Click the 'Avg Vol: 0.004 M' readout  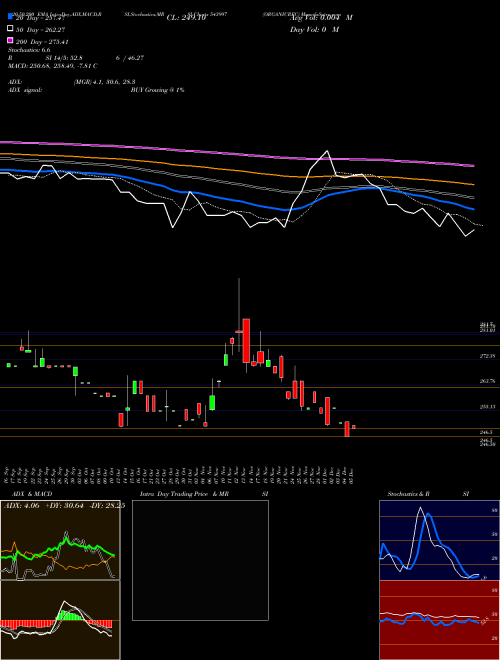point(321,17)
